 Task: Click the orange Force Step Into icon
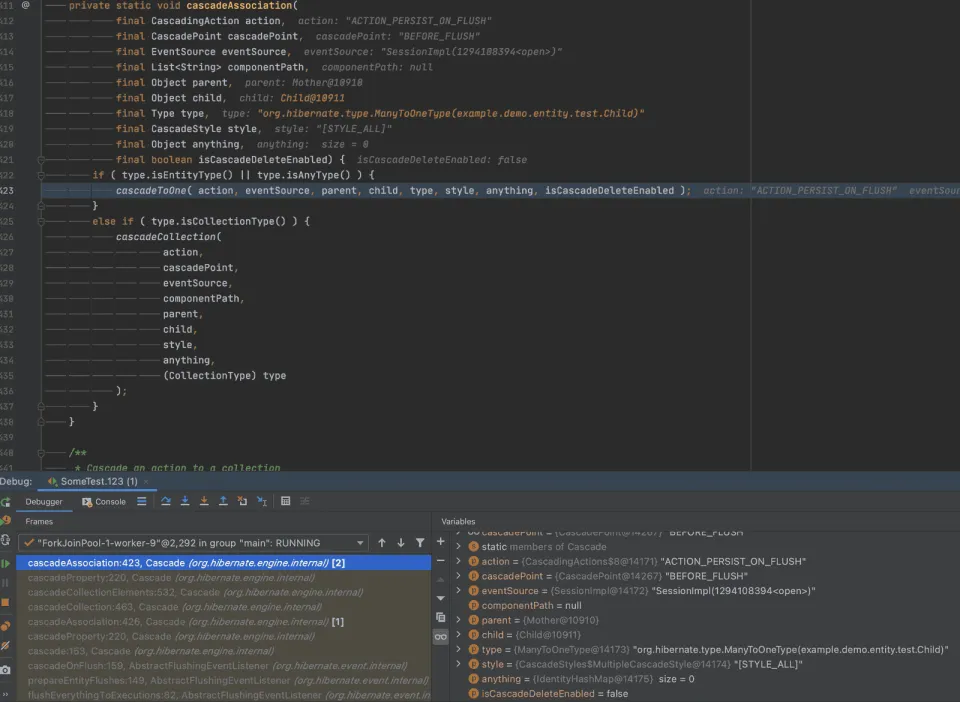(204, 501)
